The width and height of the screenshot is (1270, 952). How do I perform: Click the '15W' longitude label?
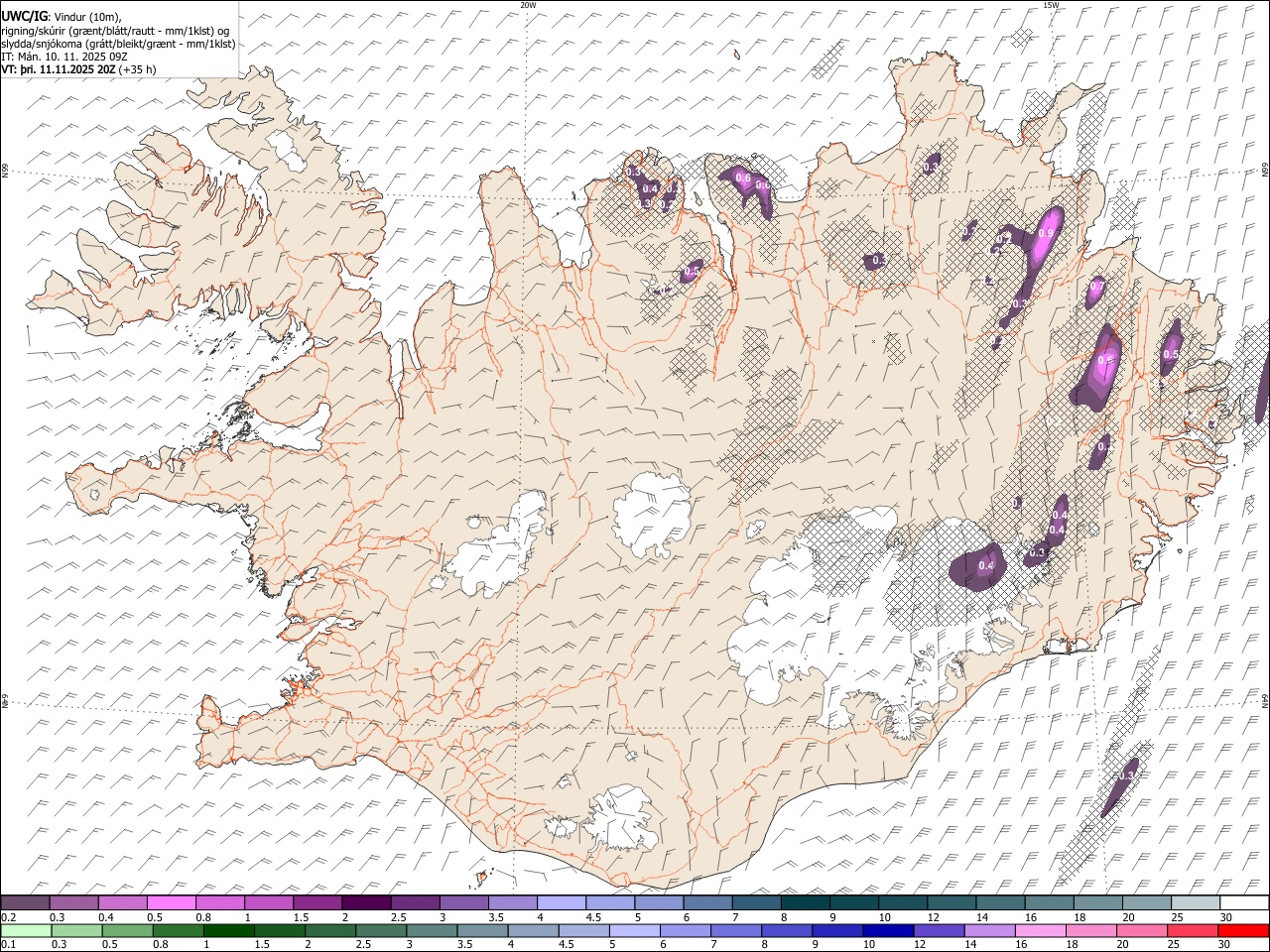coord(1052,5)
